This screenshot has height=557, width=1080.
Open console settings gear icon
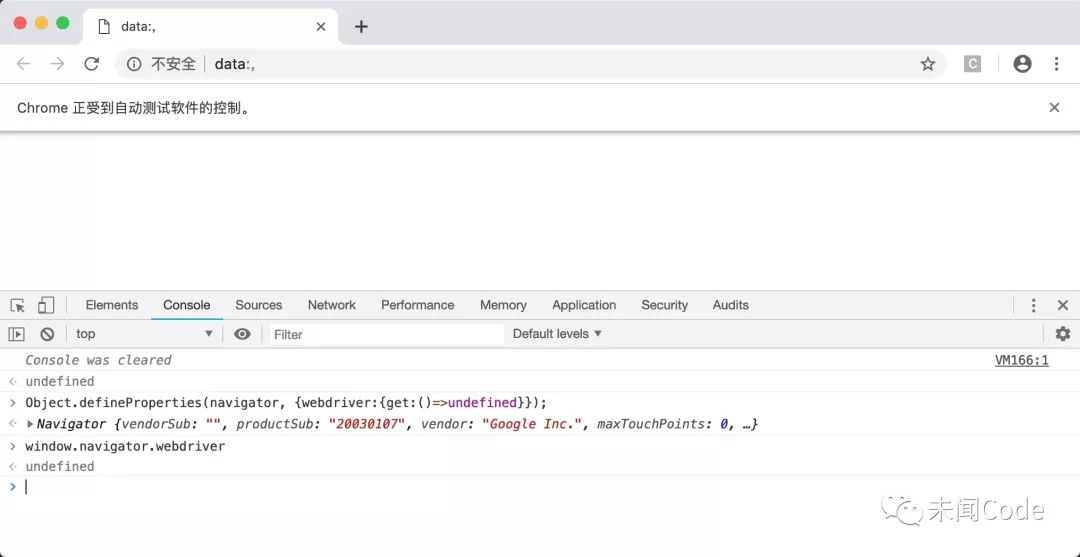click(1063, 334)
